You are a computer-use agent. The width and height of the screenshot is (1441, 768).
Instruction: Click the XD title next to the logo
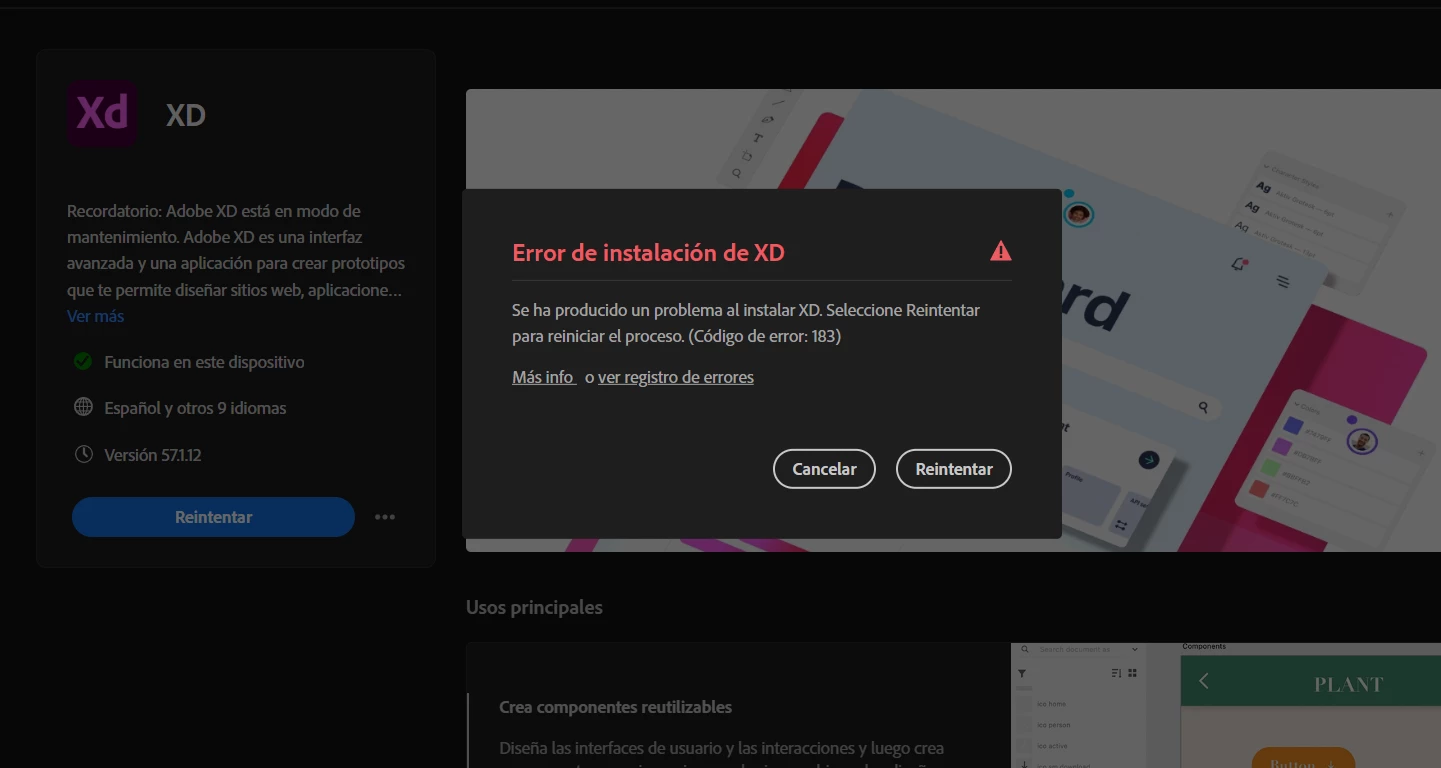(x=186, y=115)
